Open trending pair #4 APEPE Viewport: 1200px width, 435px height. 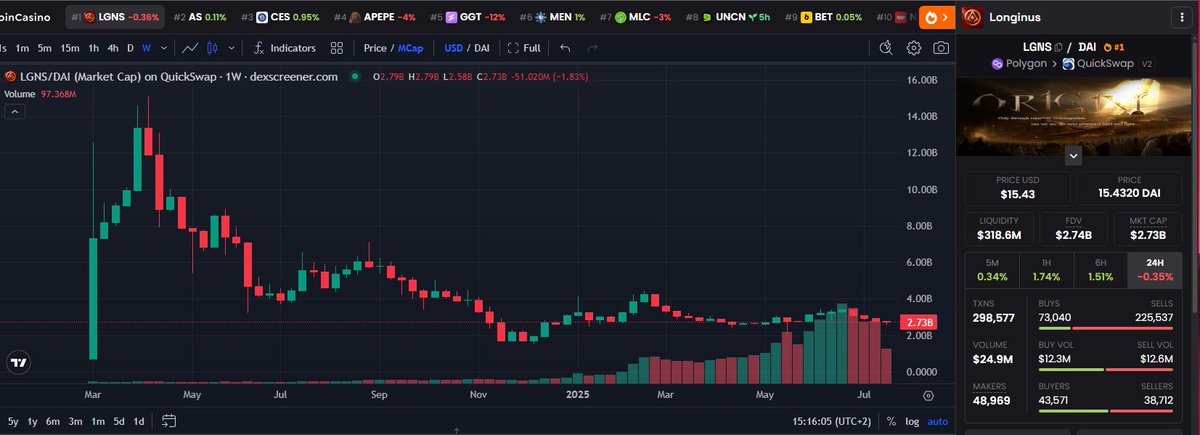pos(376,17)
